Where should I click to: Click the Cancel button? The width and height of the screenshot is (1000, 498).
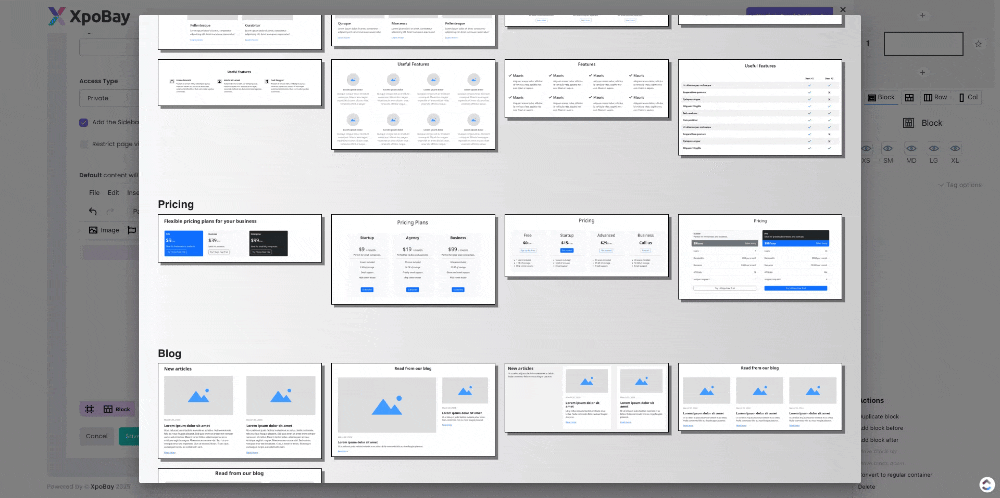click(96, 436)
